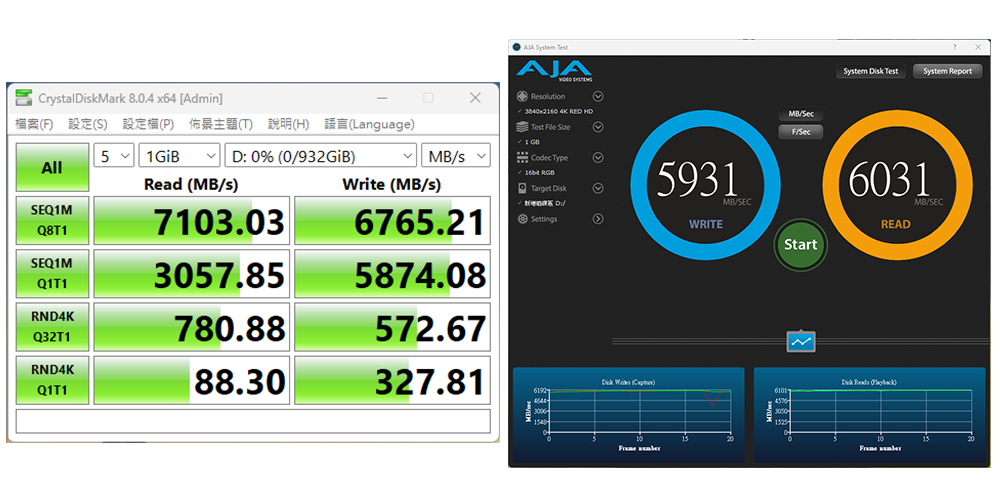
Task: Click the Resolution icon in AJA sidebar
Action: [x=522, y=97]
